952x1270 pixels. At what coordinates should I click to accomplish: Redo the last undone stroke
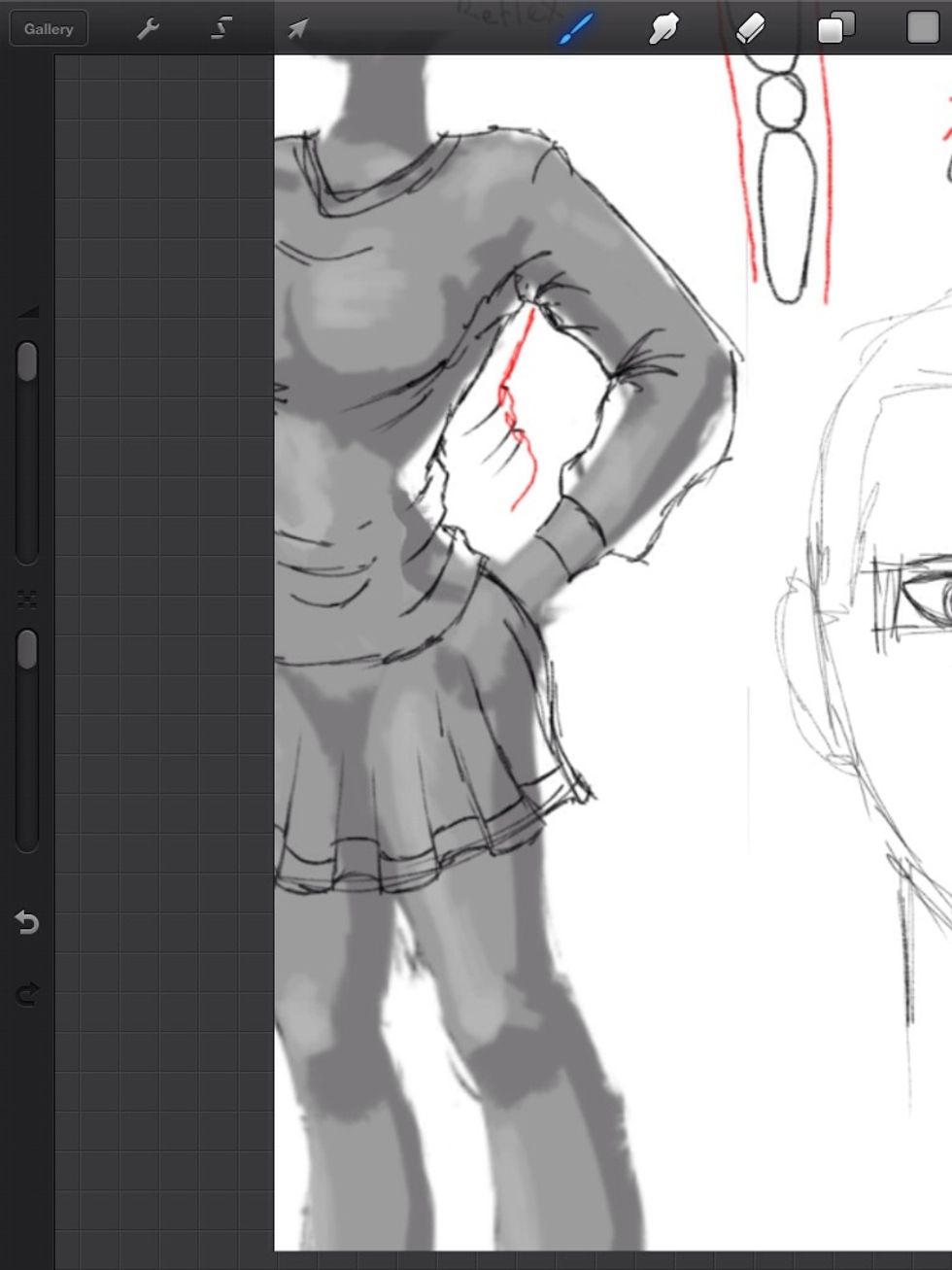click(x=27, y=993)
